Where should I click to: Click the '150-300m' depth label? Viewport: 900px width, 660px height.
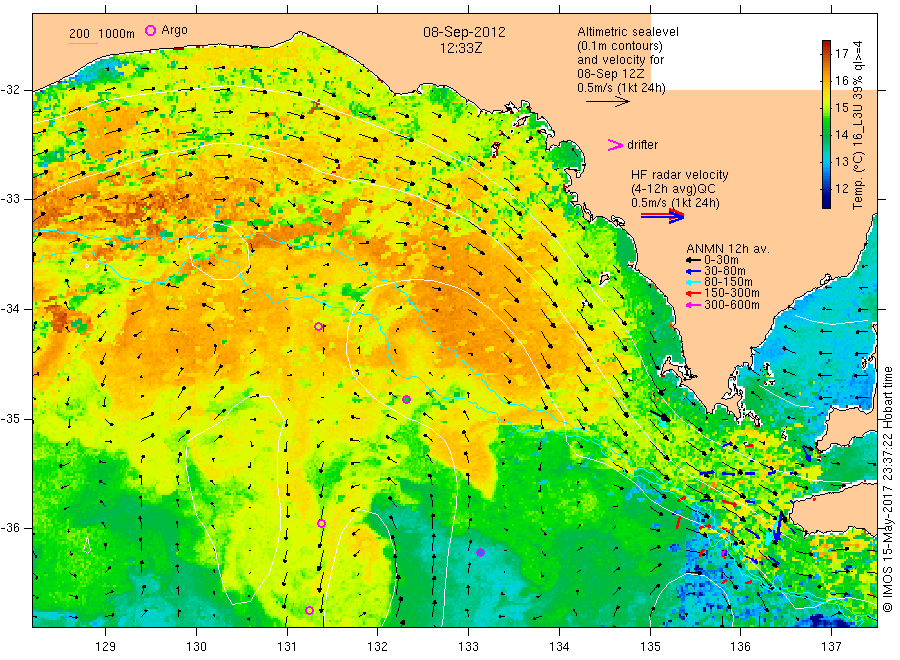click(732, 293)
